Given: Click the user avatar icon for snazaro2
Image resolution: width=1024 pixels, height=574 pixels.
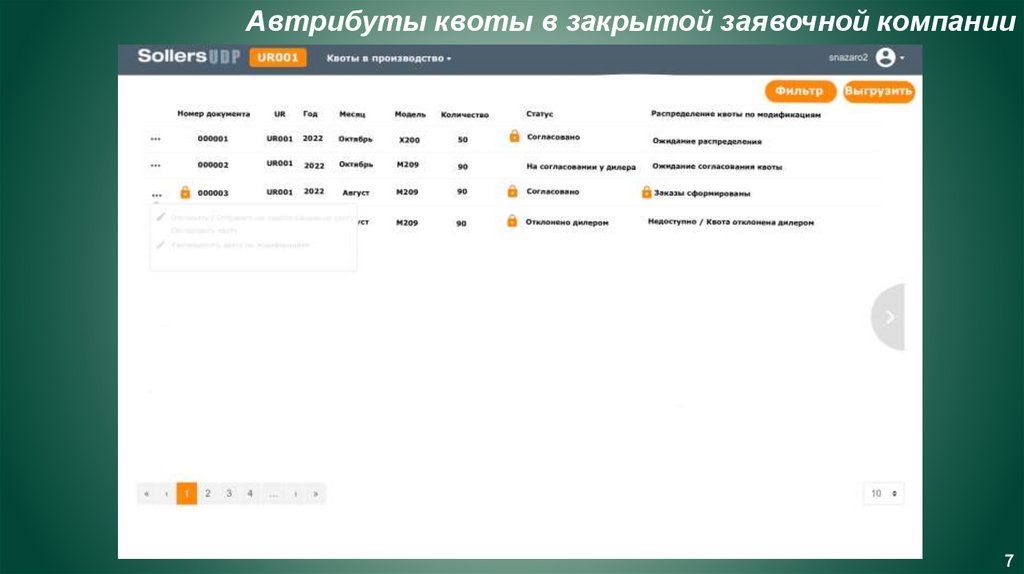Looking at the screenshot, I should (885, 58).
